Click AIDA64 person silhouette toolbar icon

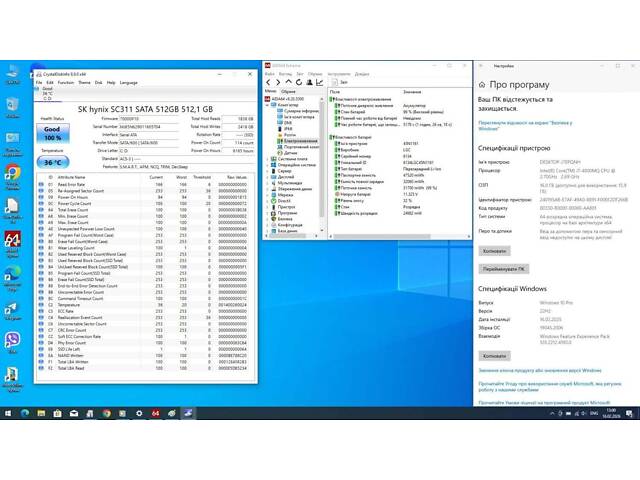(x=309, y=82)
